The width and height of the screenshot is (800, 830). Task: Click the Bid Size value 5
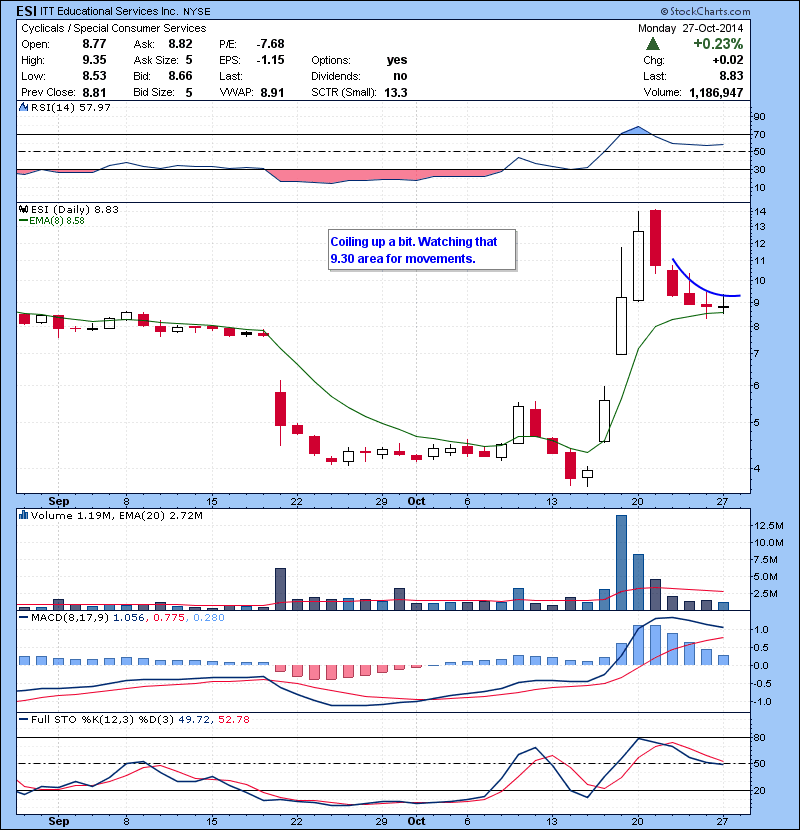point(189,93)
